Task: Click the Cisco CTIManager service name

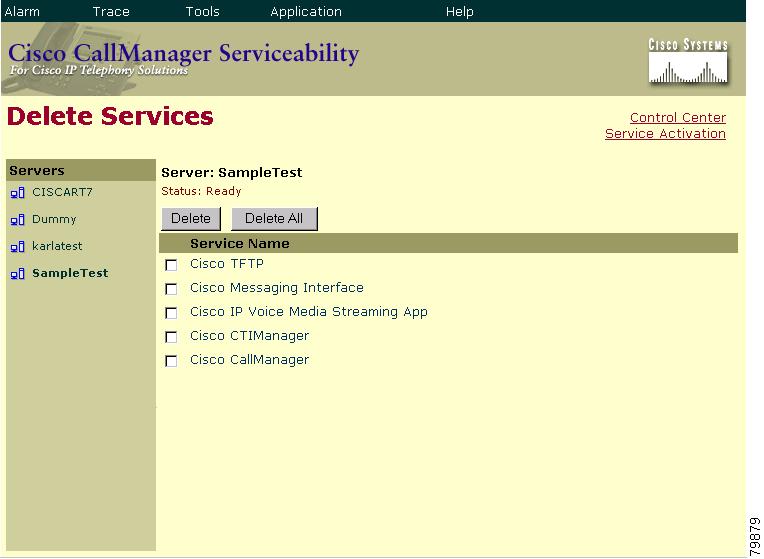Action: tap(249, 336)
